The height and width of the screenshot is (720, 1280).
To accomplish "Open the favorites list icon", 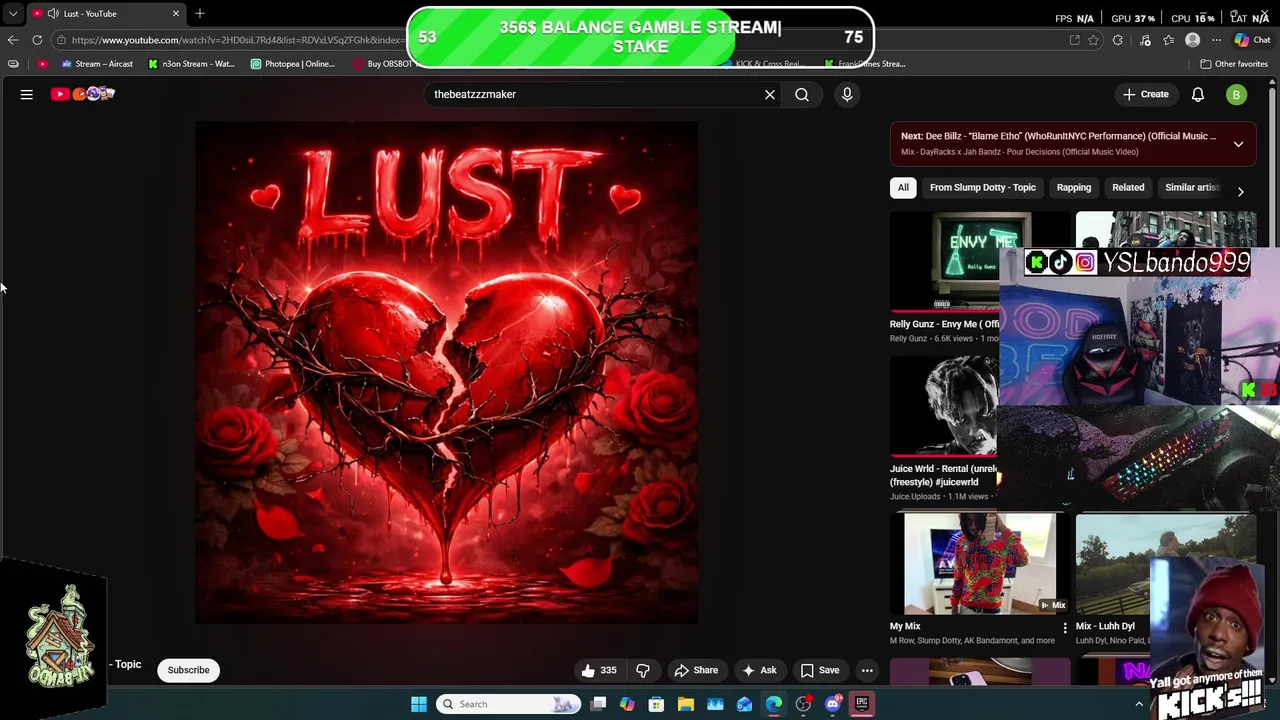I will [x=1168, y=40].
